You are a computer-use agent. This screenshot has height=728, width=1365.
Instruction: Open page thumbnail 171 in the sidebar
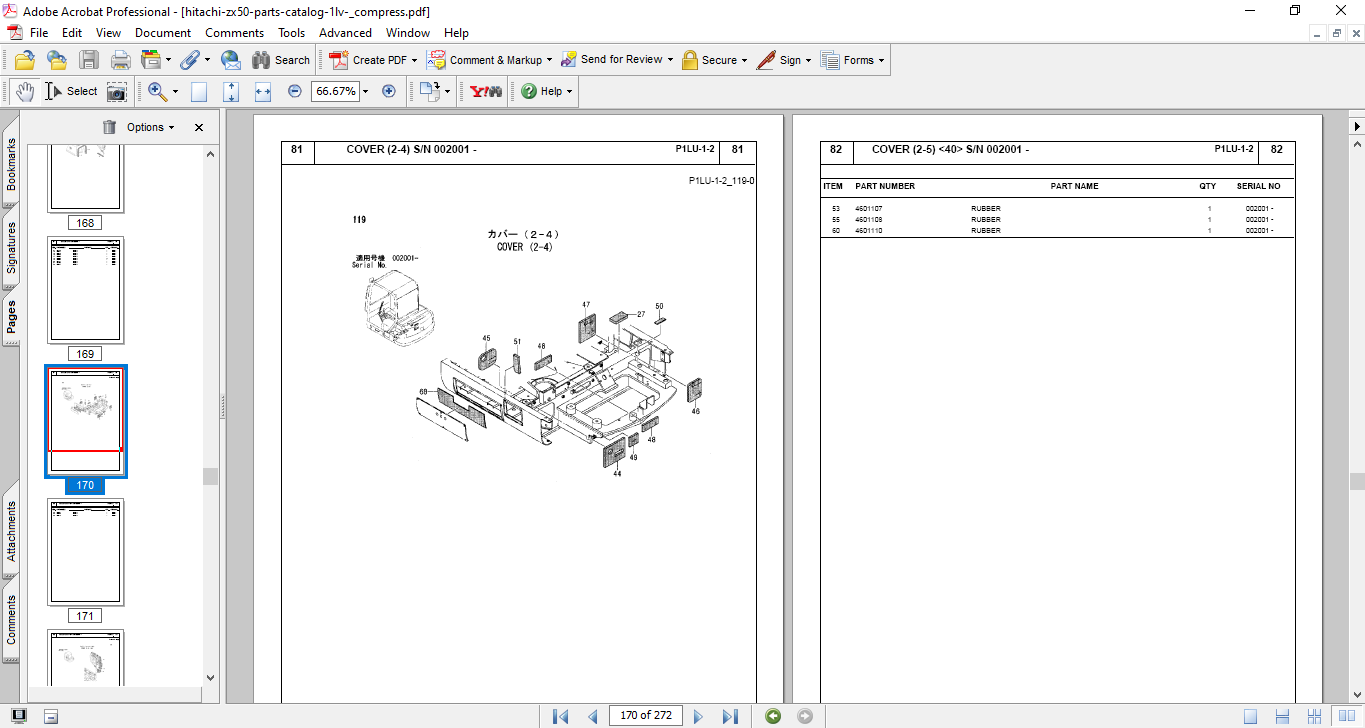click(x=85, y=552)
